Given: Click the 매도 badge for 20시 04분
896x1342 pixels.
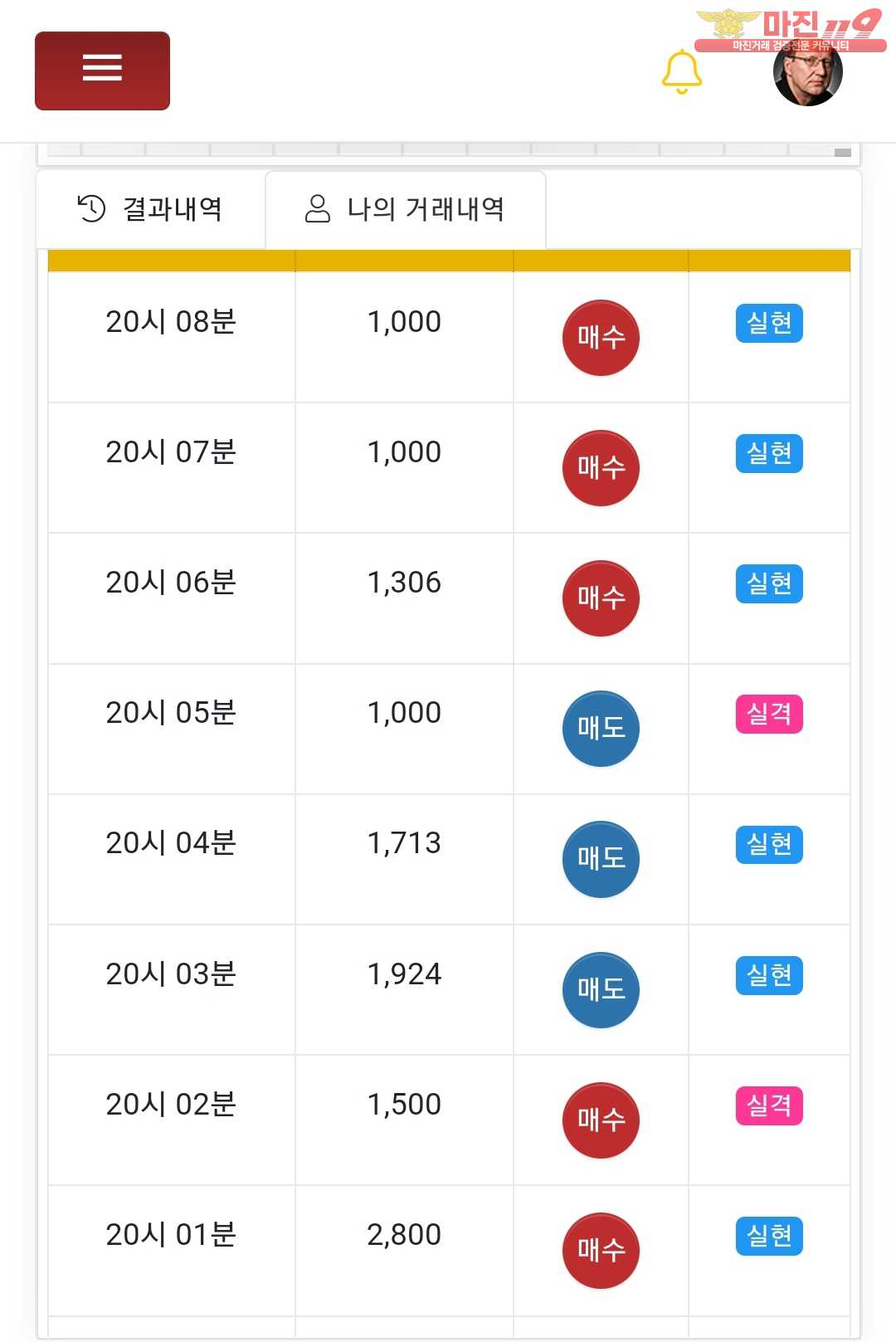Looking at the screenshot, I should 601,858.
